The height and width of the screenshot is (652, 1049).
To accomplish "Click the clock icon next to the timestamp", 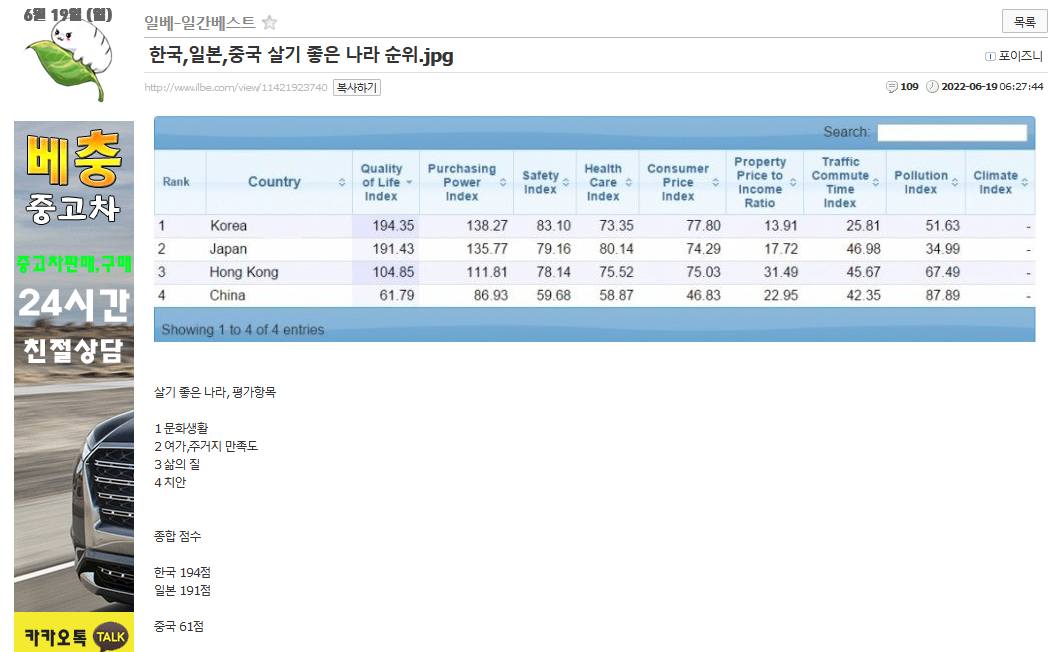I will (x=932, y=87).
